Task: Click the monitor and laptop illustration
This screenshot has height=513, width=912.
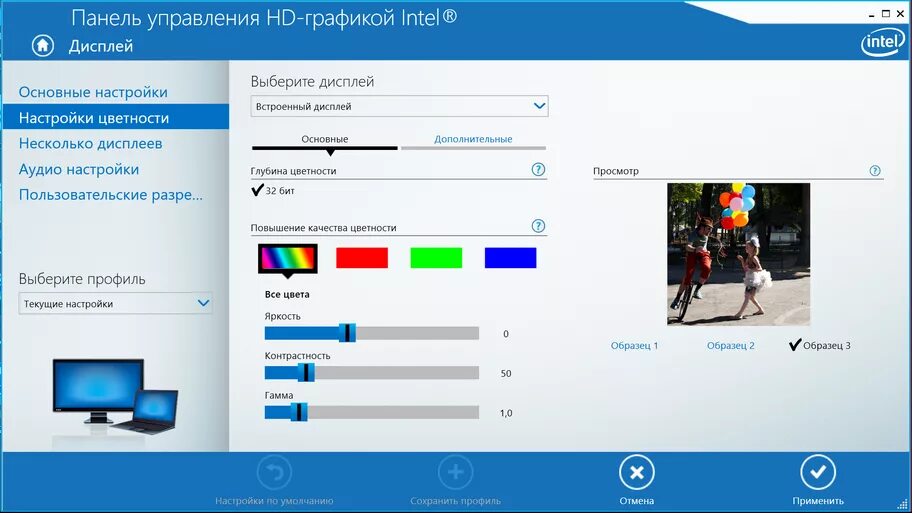Action: (x=115, y=396)
